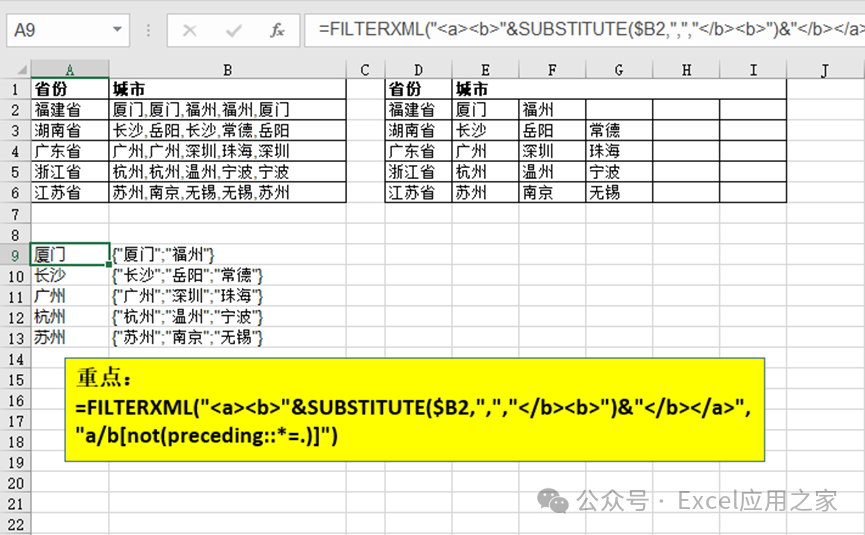The image size is (865, 535).
Task: Select column J header
Action: (825, 70)
